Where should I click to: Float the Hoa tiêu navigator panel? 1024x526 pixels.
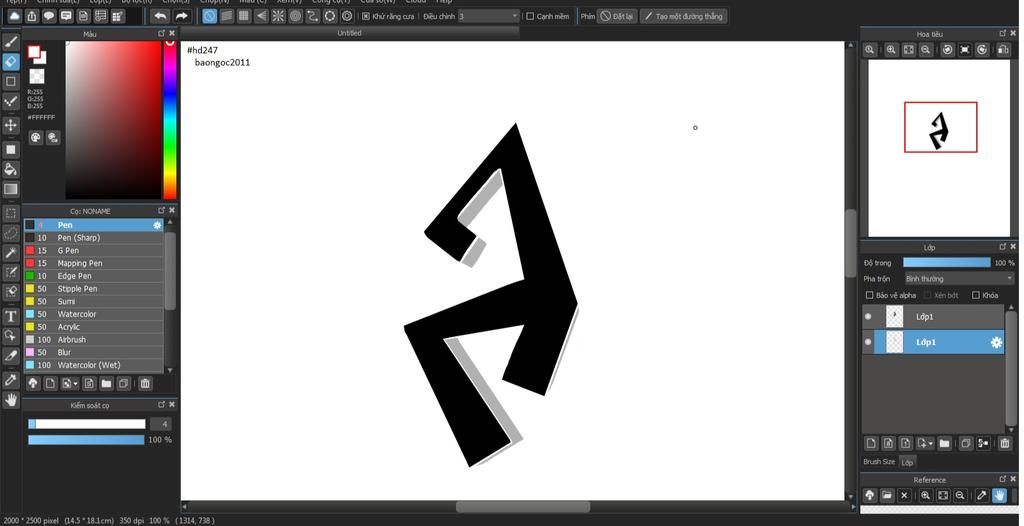point(1003,33)
